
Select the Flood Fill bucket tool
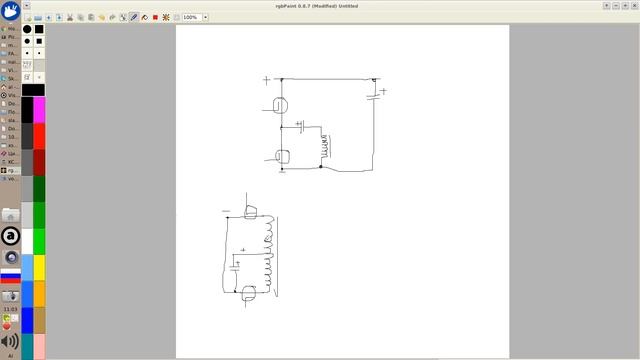[x=144, y=18]
